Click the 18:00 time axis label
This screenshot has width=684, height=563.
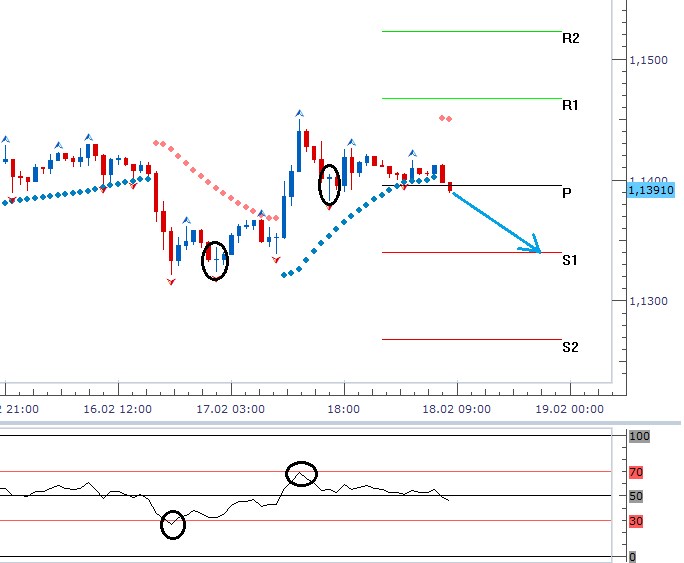coord(344,409)
